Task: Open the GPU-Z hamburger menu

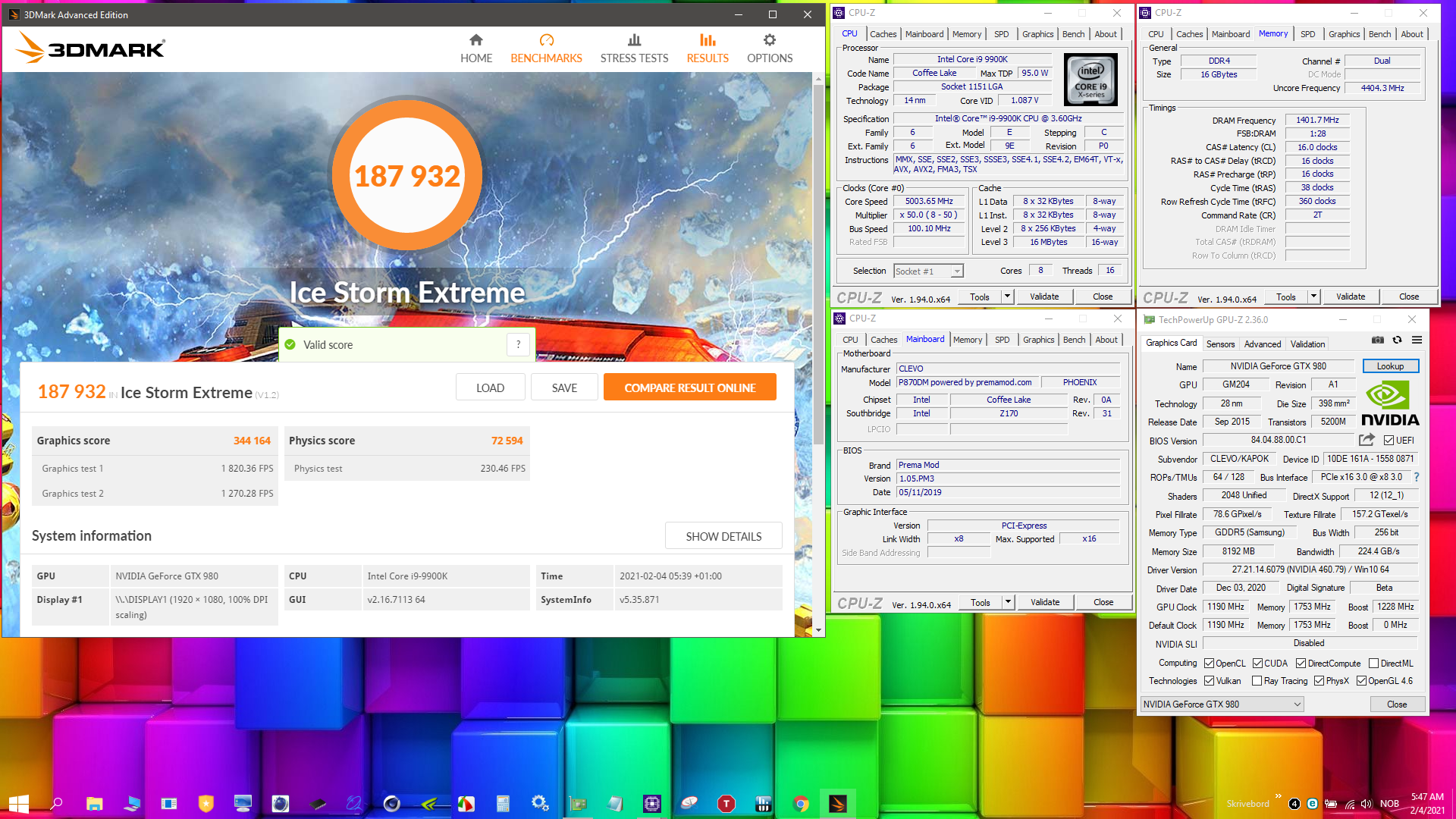Action: point(1417,340)
